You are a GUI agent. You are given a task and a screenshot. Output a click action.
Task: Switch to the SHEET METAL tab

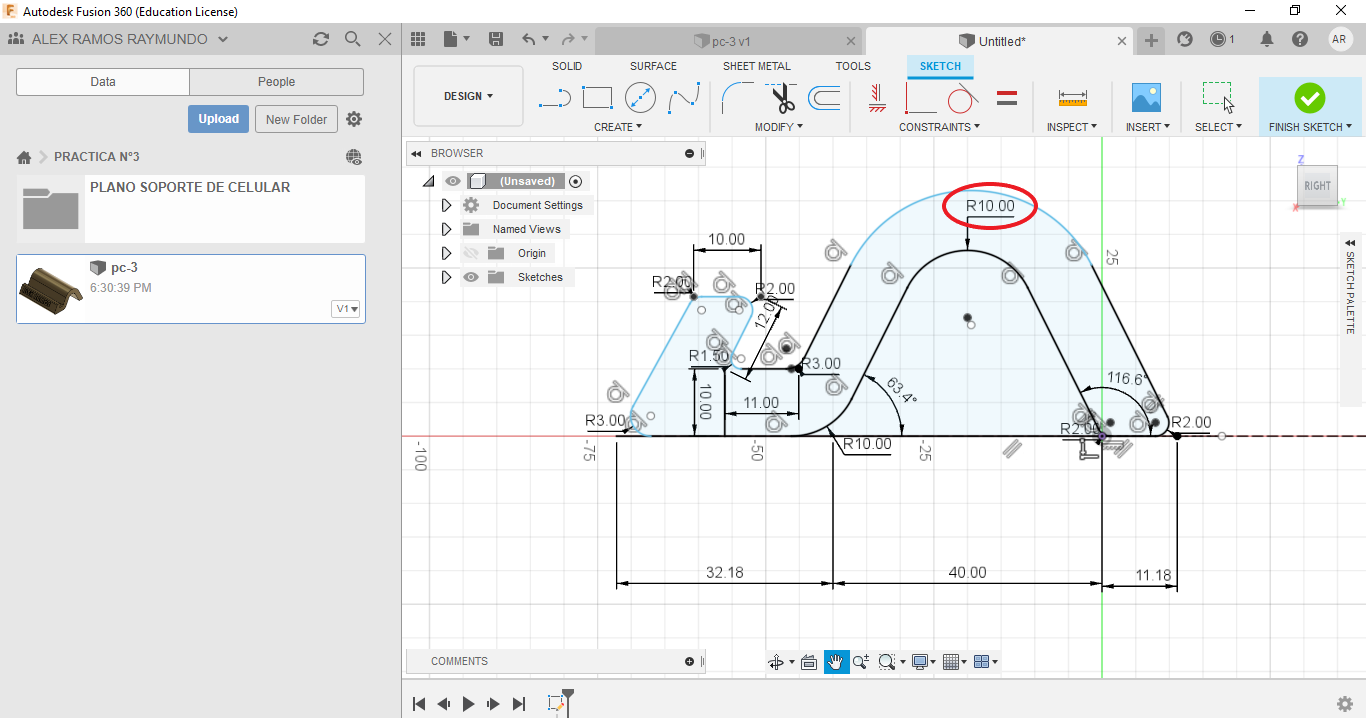pyautogui.click(x=757, y=66)
